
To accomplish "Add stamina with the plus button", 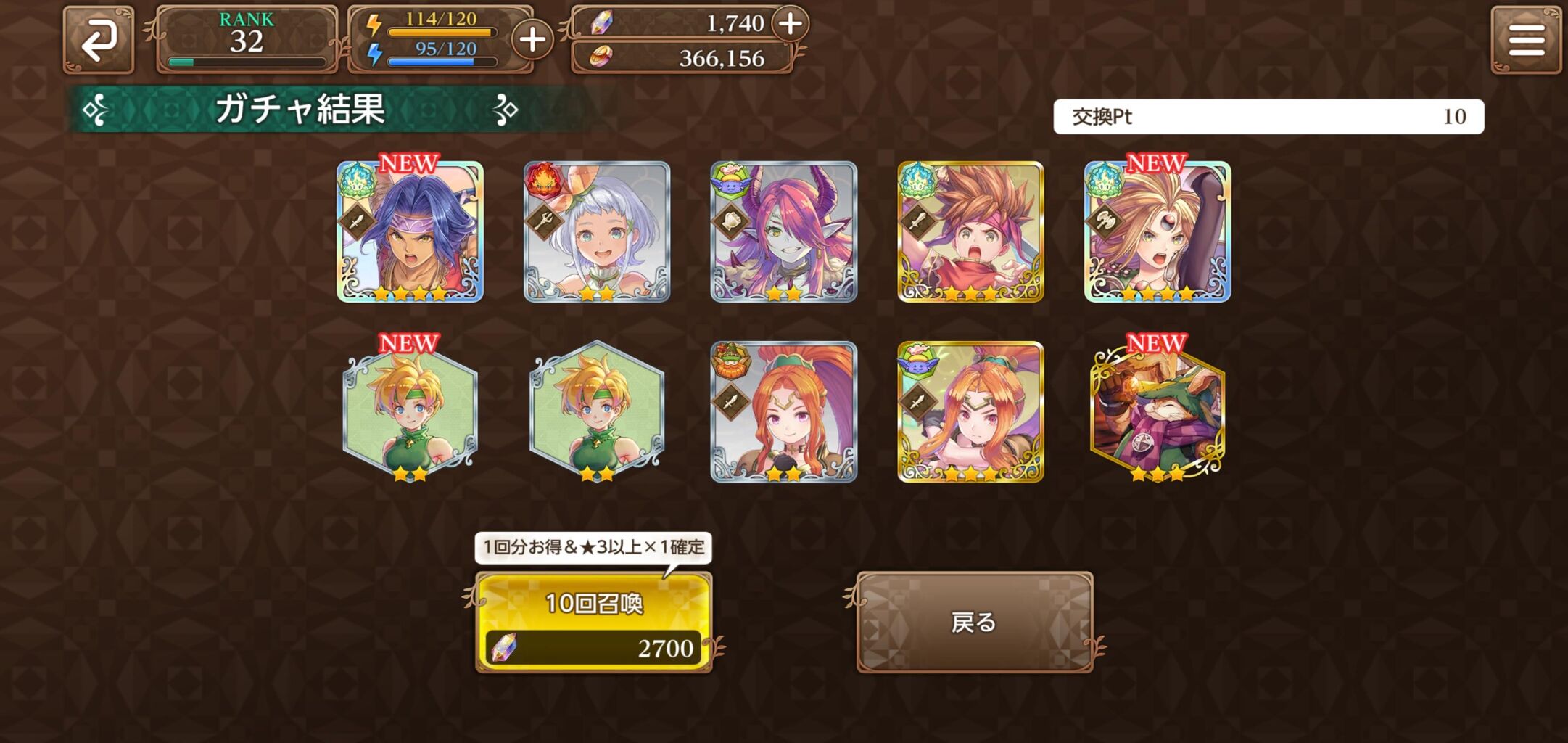I will pos(532,40).
